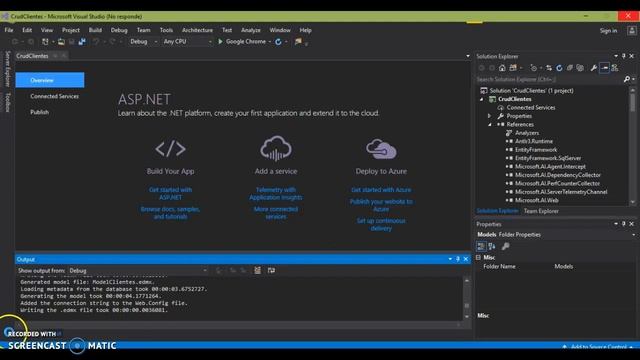Open the Build menu
Screen dimensions: 640x360
95,30
